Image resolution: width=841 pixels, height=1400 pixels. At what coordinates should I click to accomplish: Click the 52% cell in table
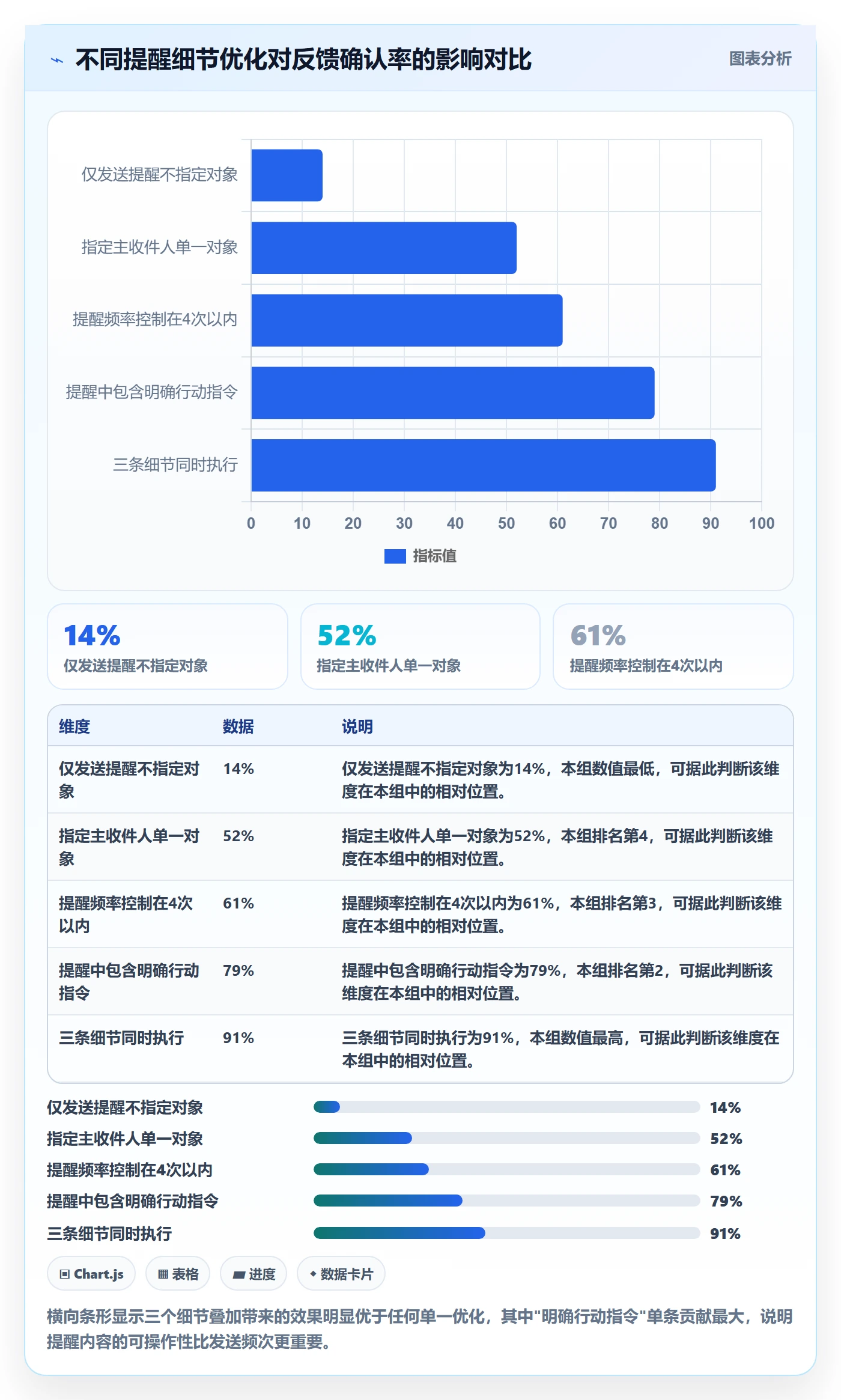click(238, 836)
